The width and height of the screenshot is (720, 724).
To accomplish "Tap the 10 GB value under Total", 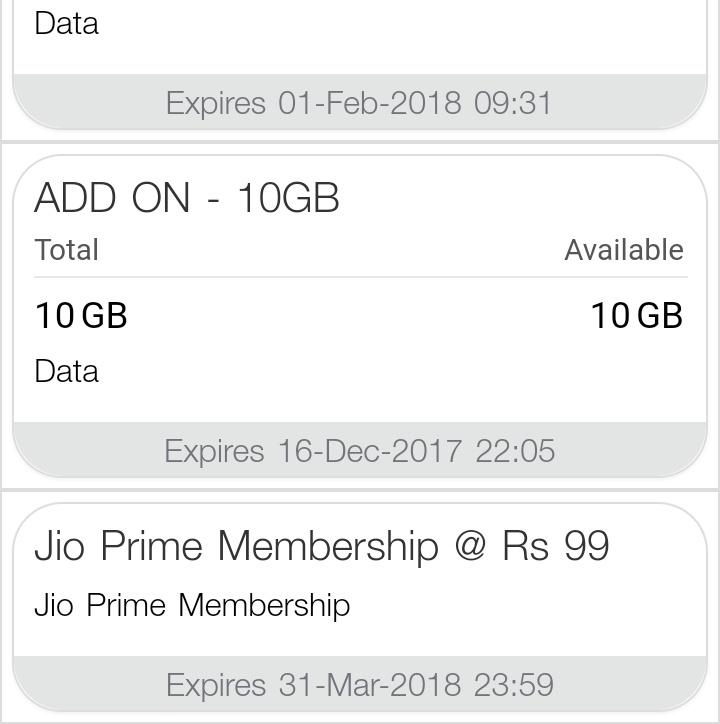I will click(x=81, y=316).
